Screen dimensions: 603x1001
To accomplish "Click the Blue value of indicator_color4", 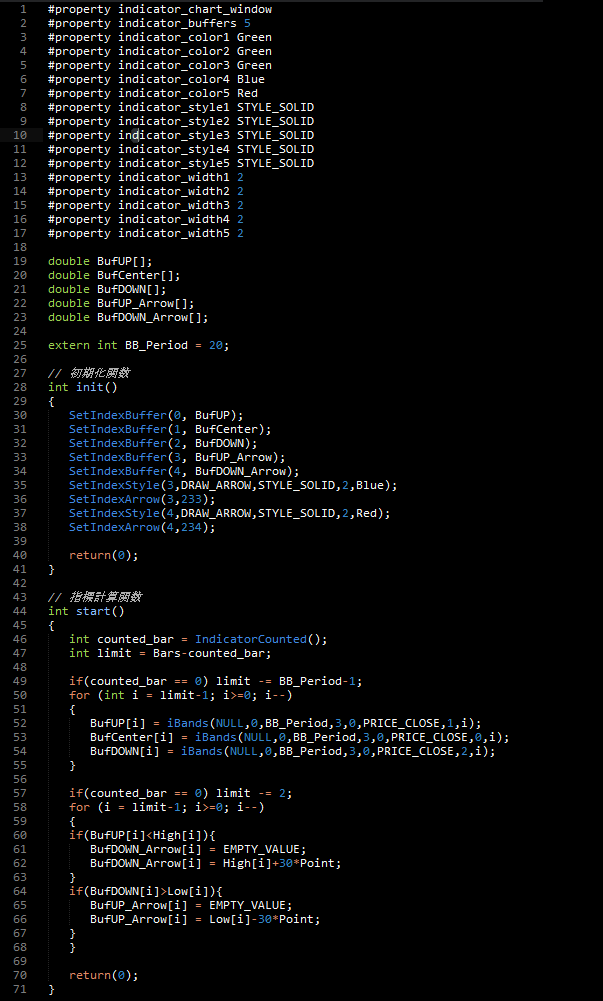I will (x=251, y=79).
